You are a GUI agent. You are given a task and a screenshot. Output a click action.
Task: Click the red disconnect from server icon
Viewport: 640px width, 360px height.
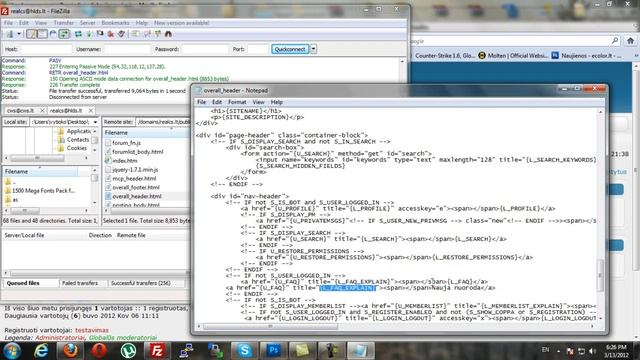coord(111,34)
